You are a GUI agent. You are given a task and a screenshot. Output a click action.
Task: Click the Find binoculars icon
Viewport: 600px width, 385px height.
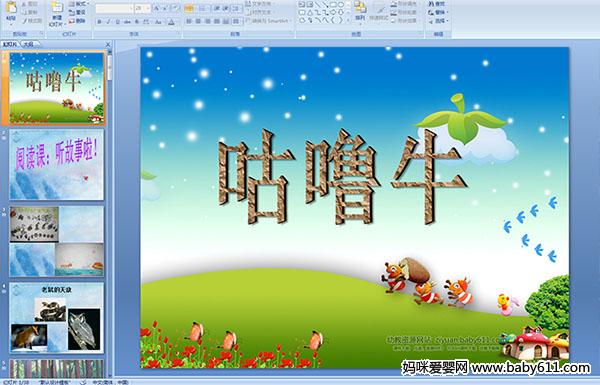tap(431, 4)
